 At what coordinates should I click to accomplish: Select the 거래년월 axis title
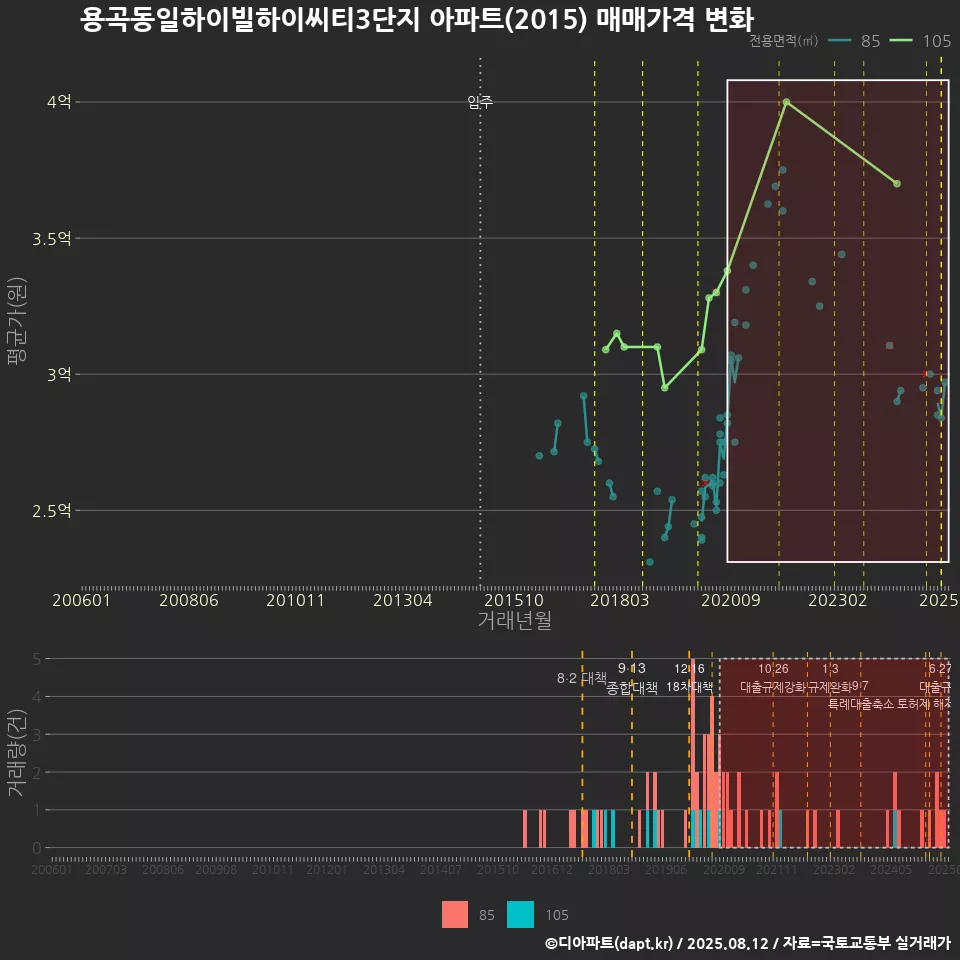514,620
